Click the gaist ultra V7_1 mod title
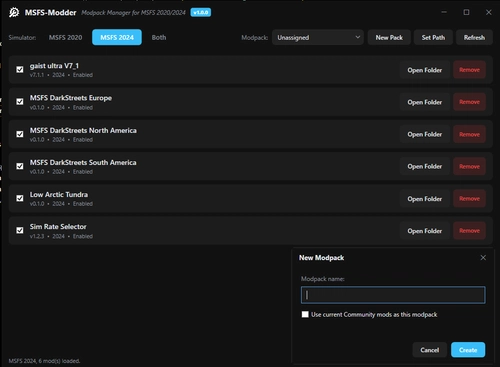 54,66
